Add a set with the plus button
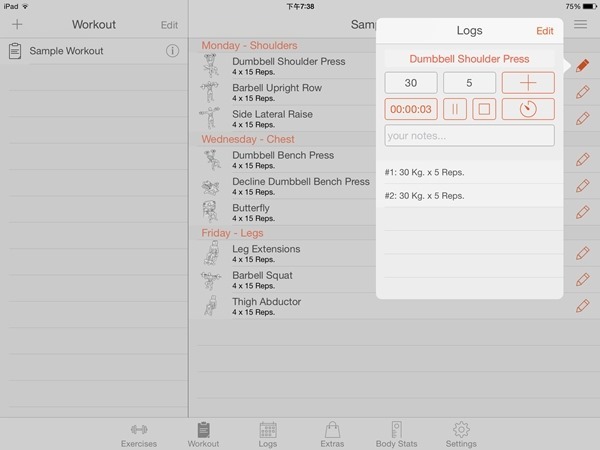This screenshot has width=600, height=450. click(528, 83)
